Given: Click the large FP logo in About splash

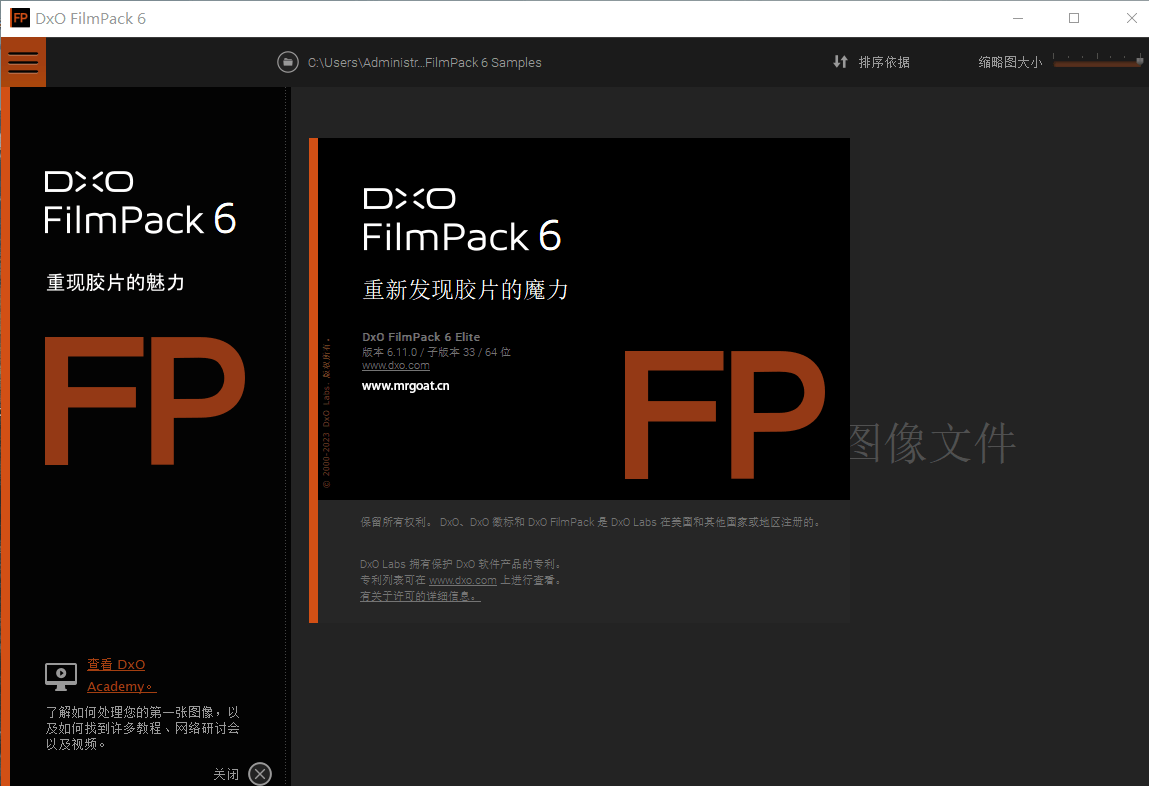Looking at the screenshot, I should click(725, 415).
